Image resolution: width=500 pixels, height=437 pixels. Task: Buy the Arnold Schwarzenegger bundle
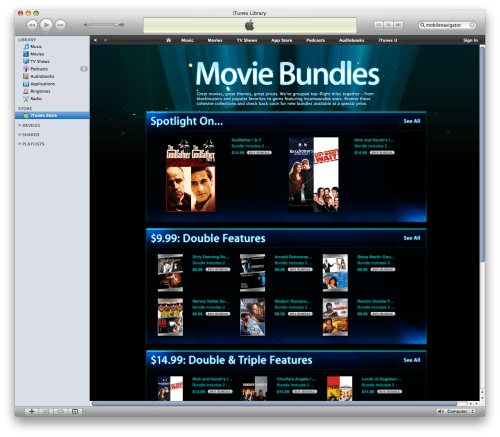coord(300,269)
